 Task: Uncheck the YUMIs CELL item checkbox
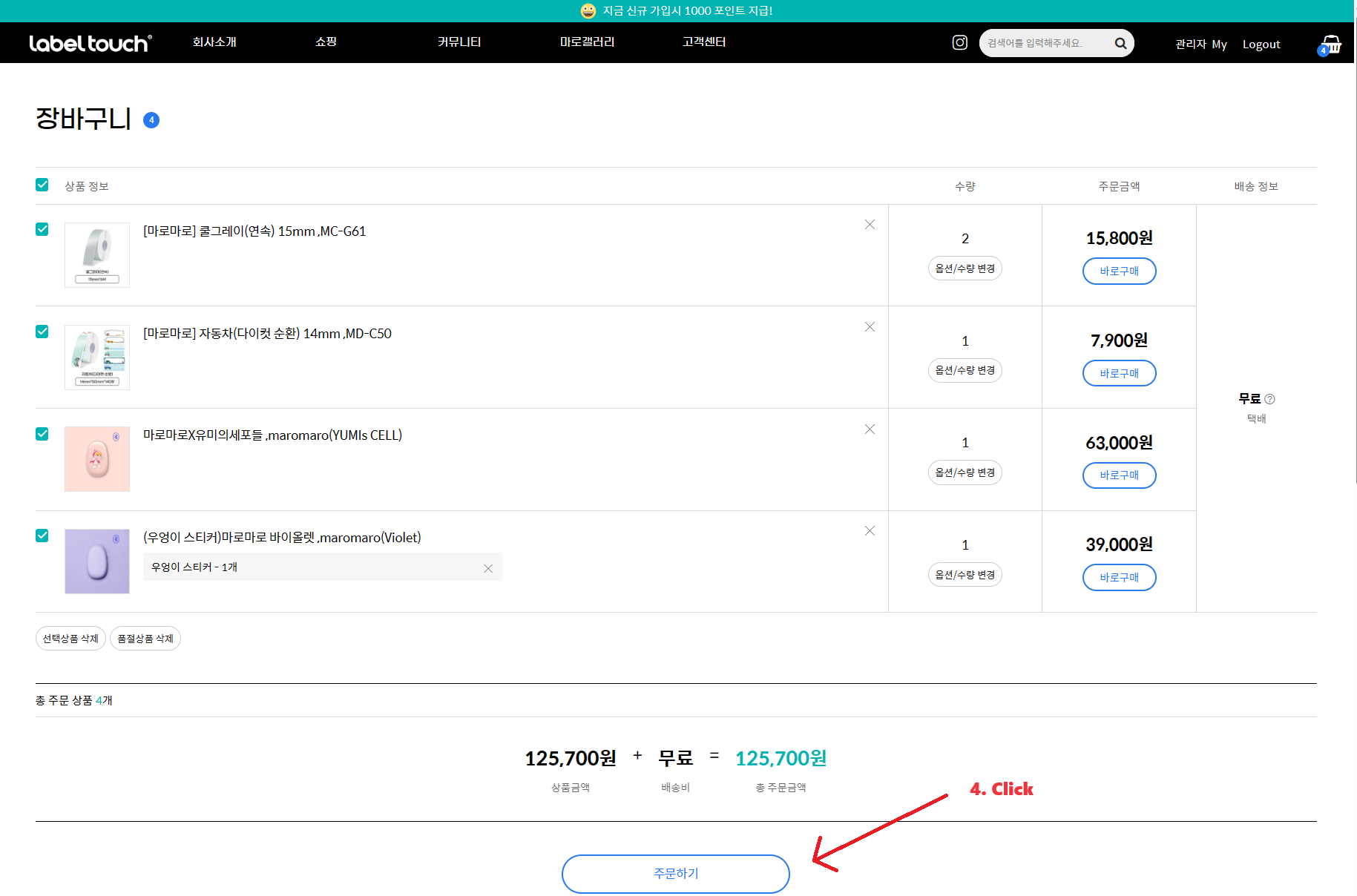[x=42, y=434]
